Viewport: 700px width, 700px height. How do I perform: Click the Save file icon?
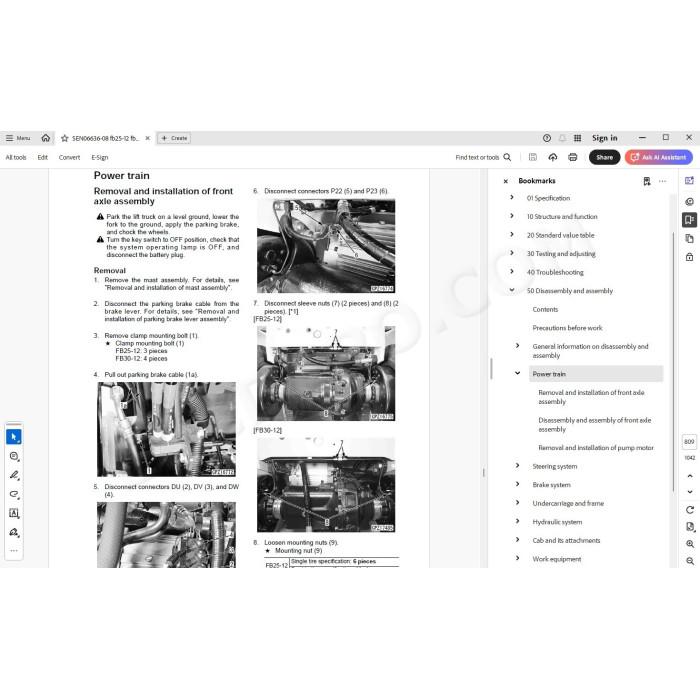coord(533,157)
